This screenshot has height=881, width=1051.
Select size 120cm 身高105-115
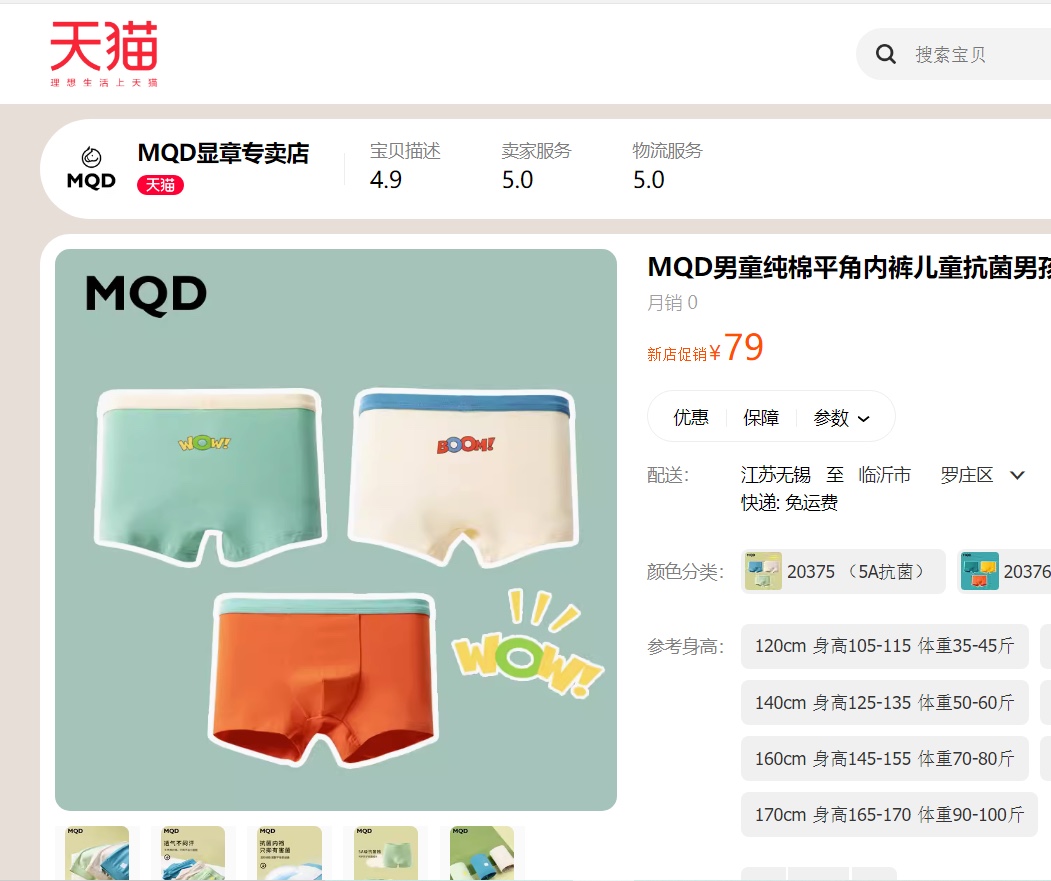click(884, 646)
